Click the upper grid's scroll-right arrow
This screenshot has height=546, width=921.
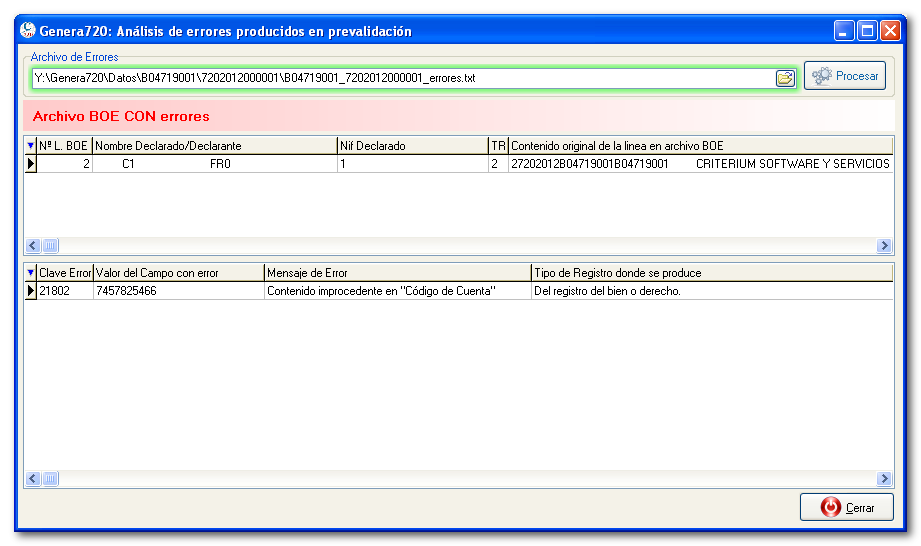point(884,245)
